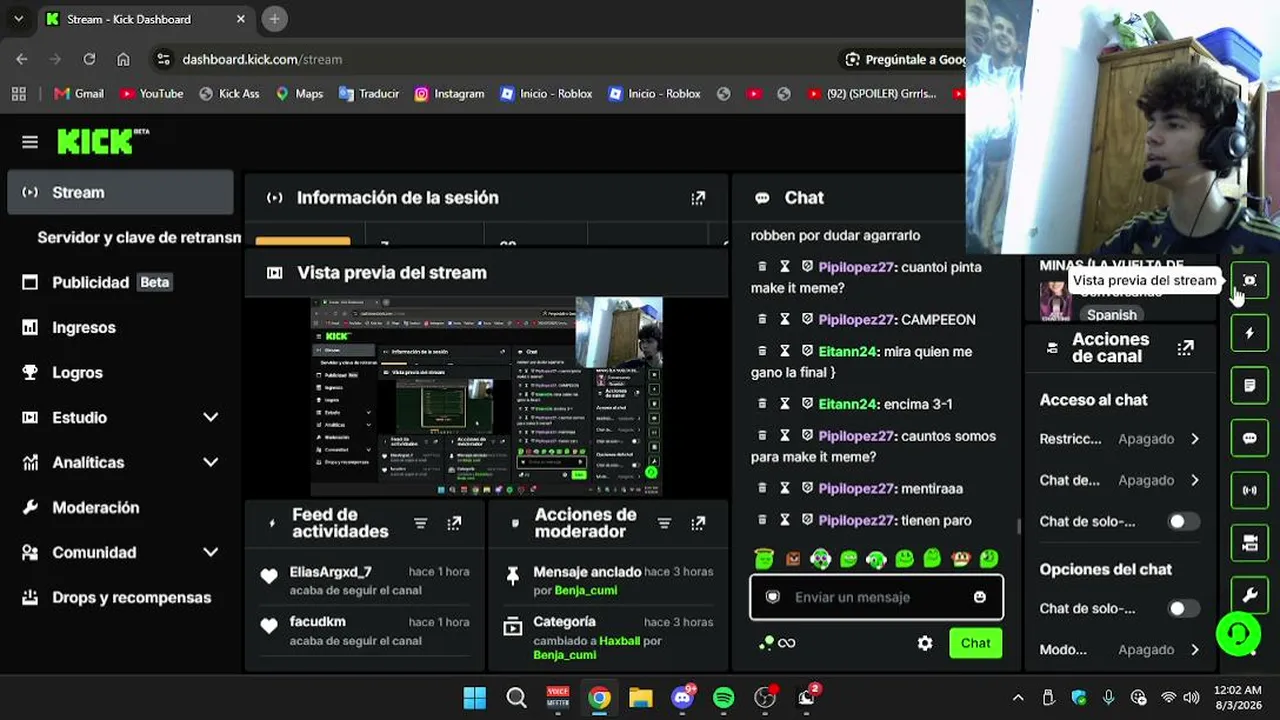Screen dimensions: 1280x720
Task: Ban Pipilopez27 on the 'mentiraaa' message
Action: tap(808, 488)
